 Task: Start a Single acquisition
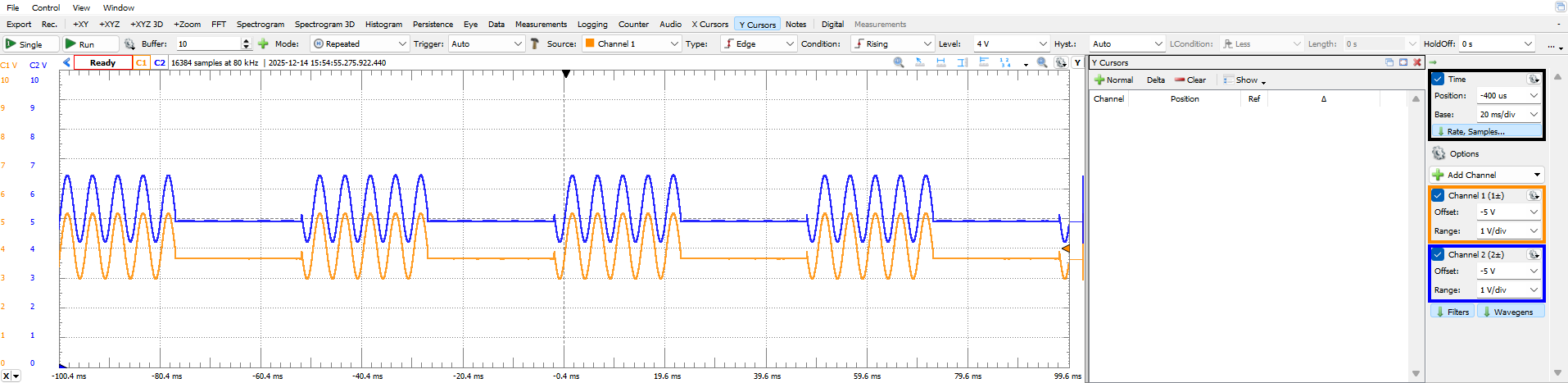(30, 44)
